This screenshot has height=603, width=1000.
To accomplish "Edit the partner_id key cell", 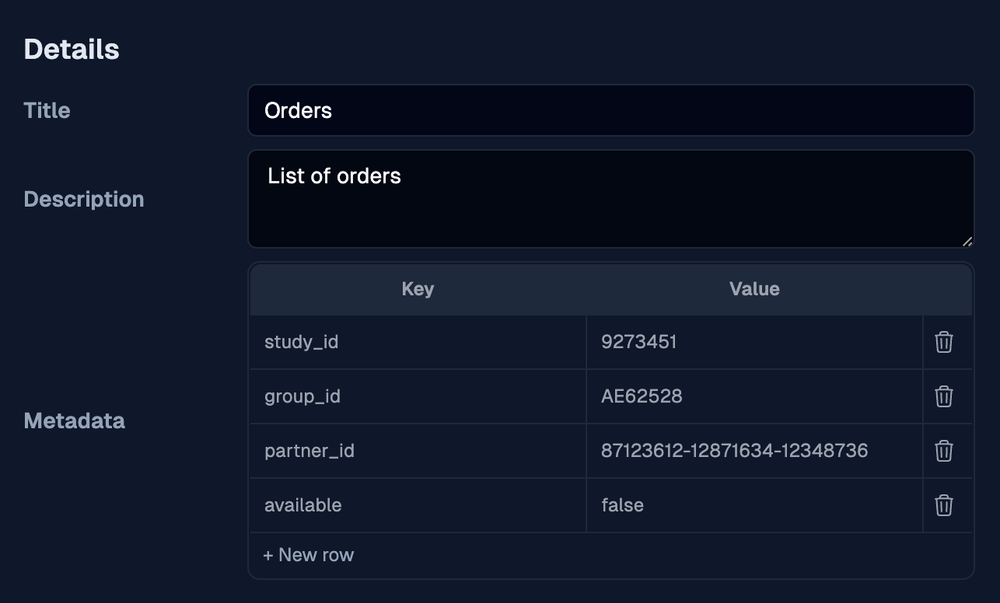I will [417, 451].
